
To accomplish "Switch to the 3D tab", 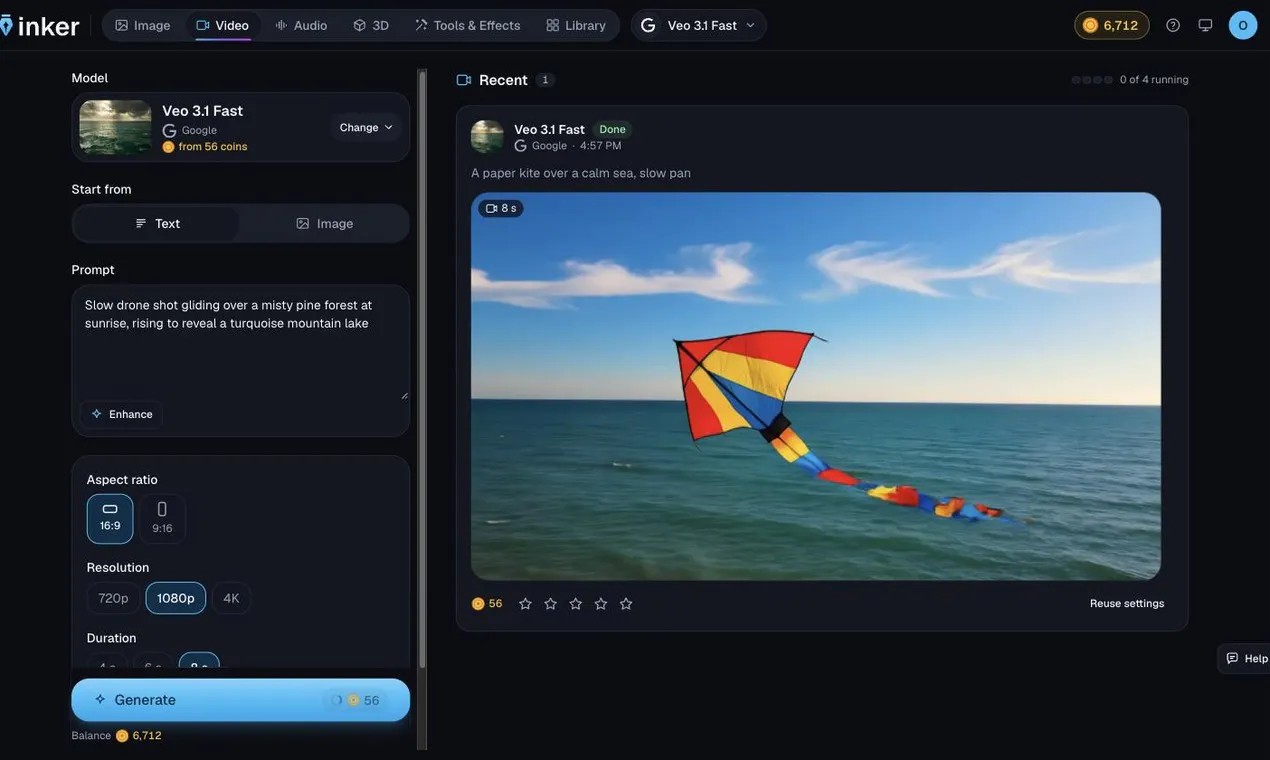I will point(371,25).
